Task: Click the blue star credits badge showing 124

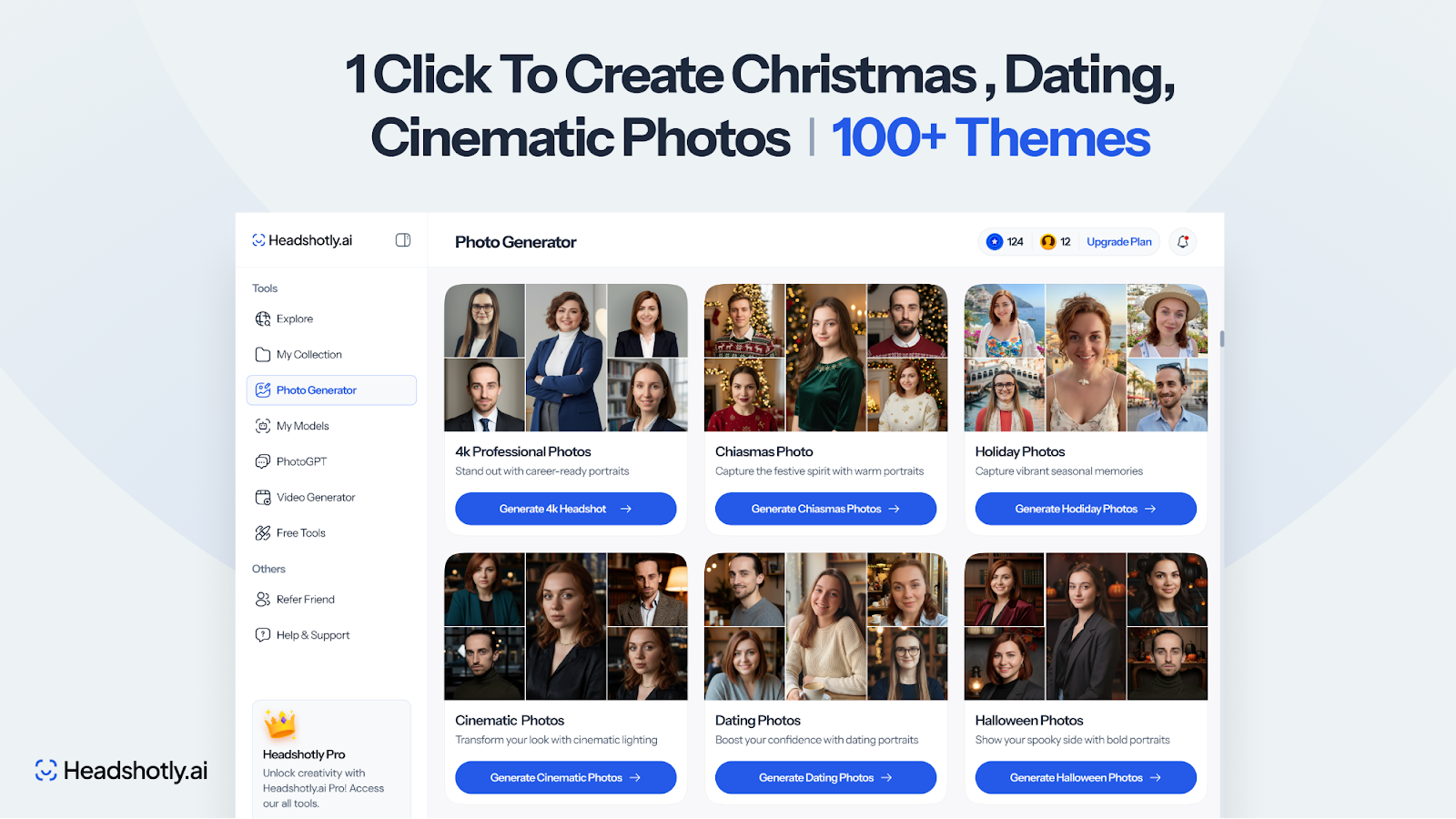Action: click(x=1005, y=241)
